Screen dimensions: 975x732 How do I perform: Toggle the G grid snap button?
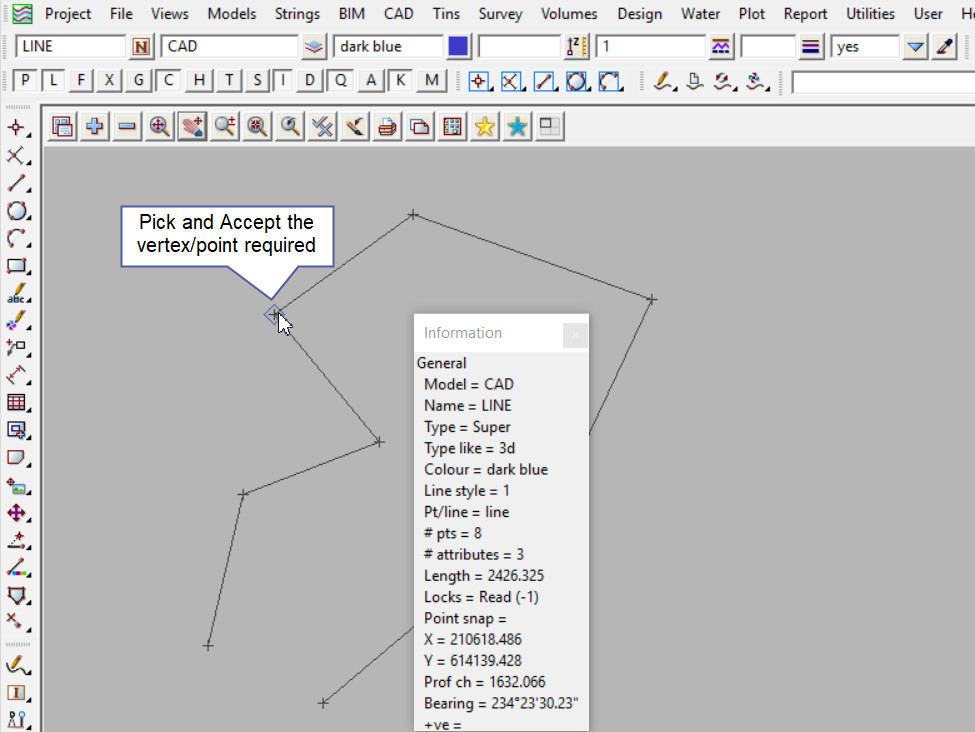[139, 81]
